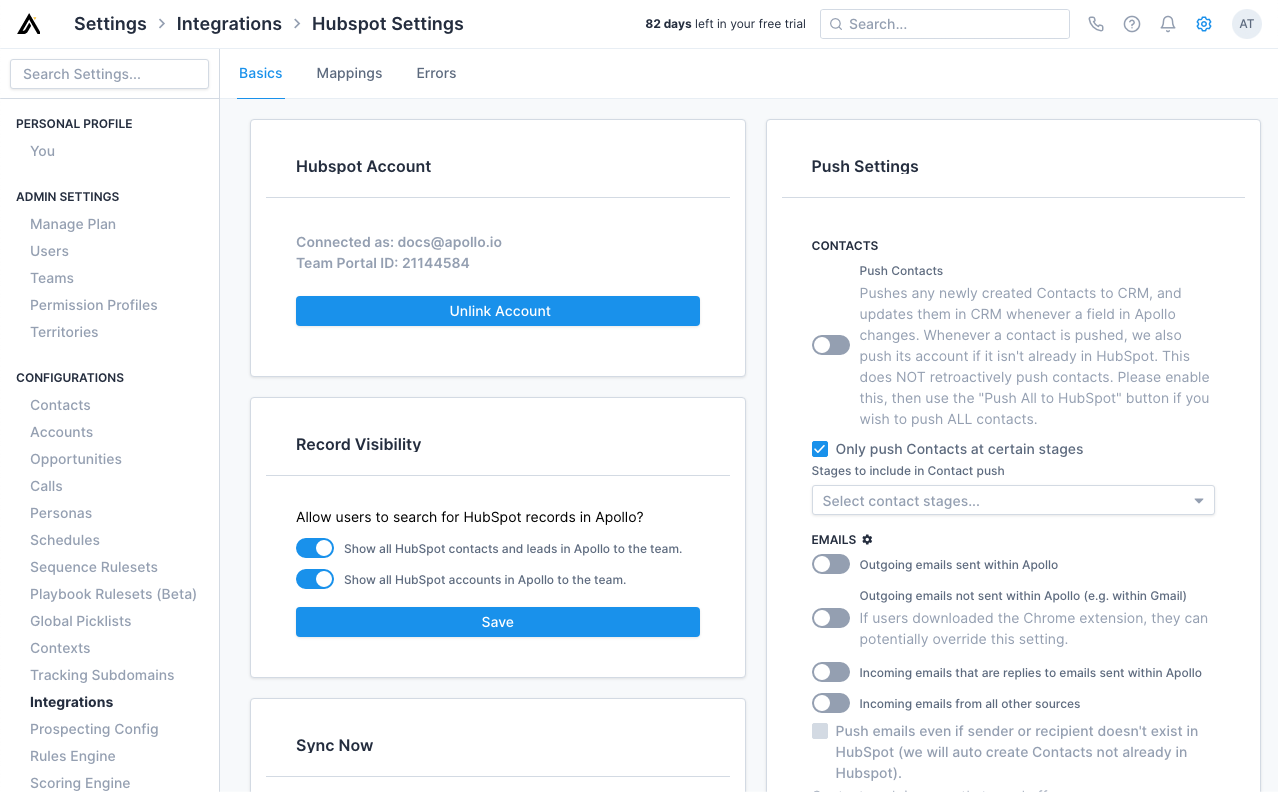Click the search magnifier icon
The width and height of the screenshot is (1278, 798).
click(x=836, y=23)
